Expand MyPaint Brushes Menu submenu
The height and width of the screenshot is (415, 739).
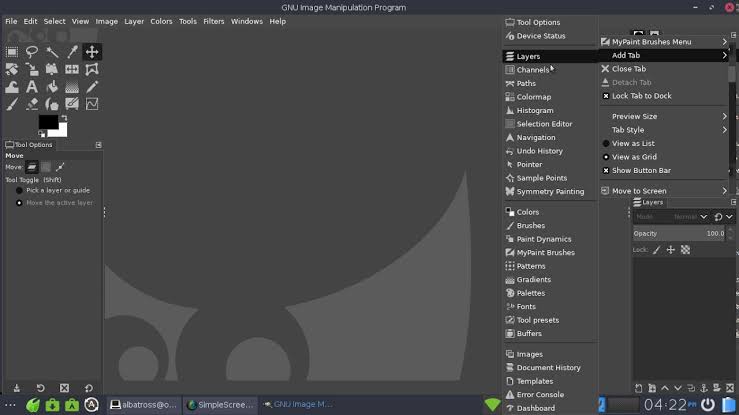(664, 42)
